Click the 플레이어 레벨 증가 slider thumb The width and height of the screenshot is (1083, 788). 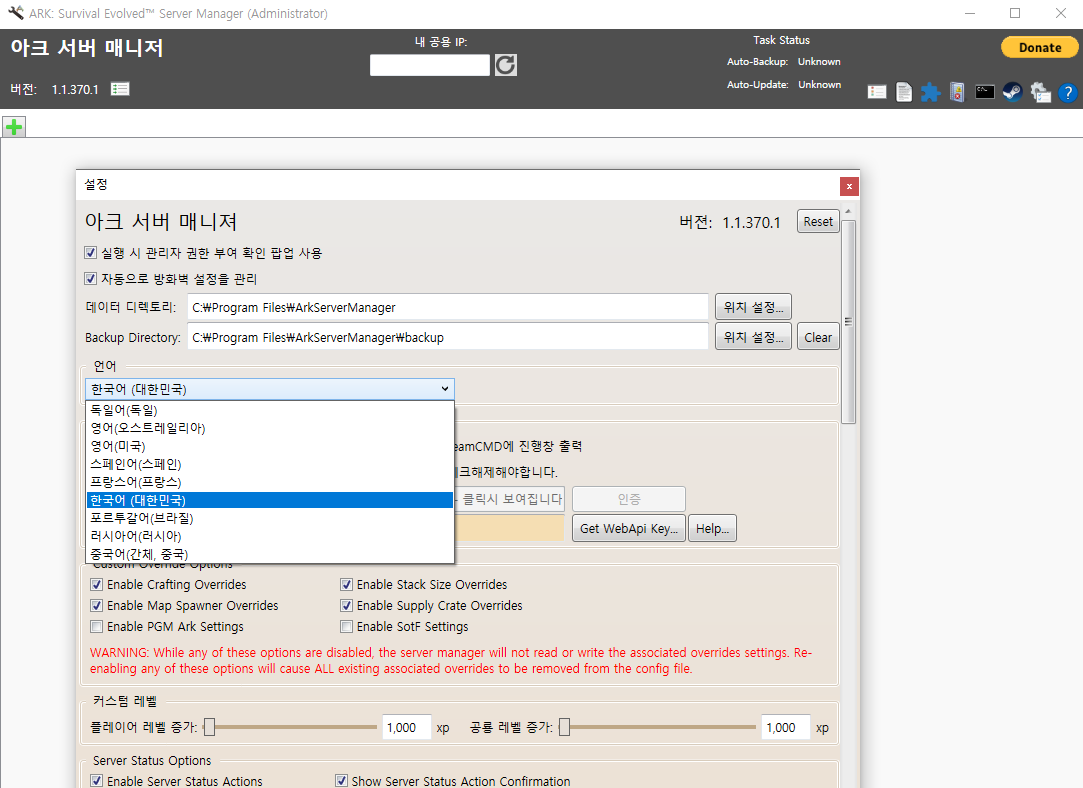click(x=210, y=727)
